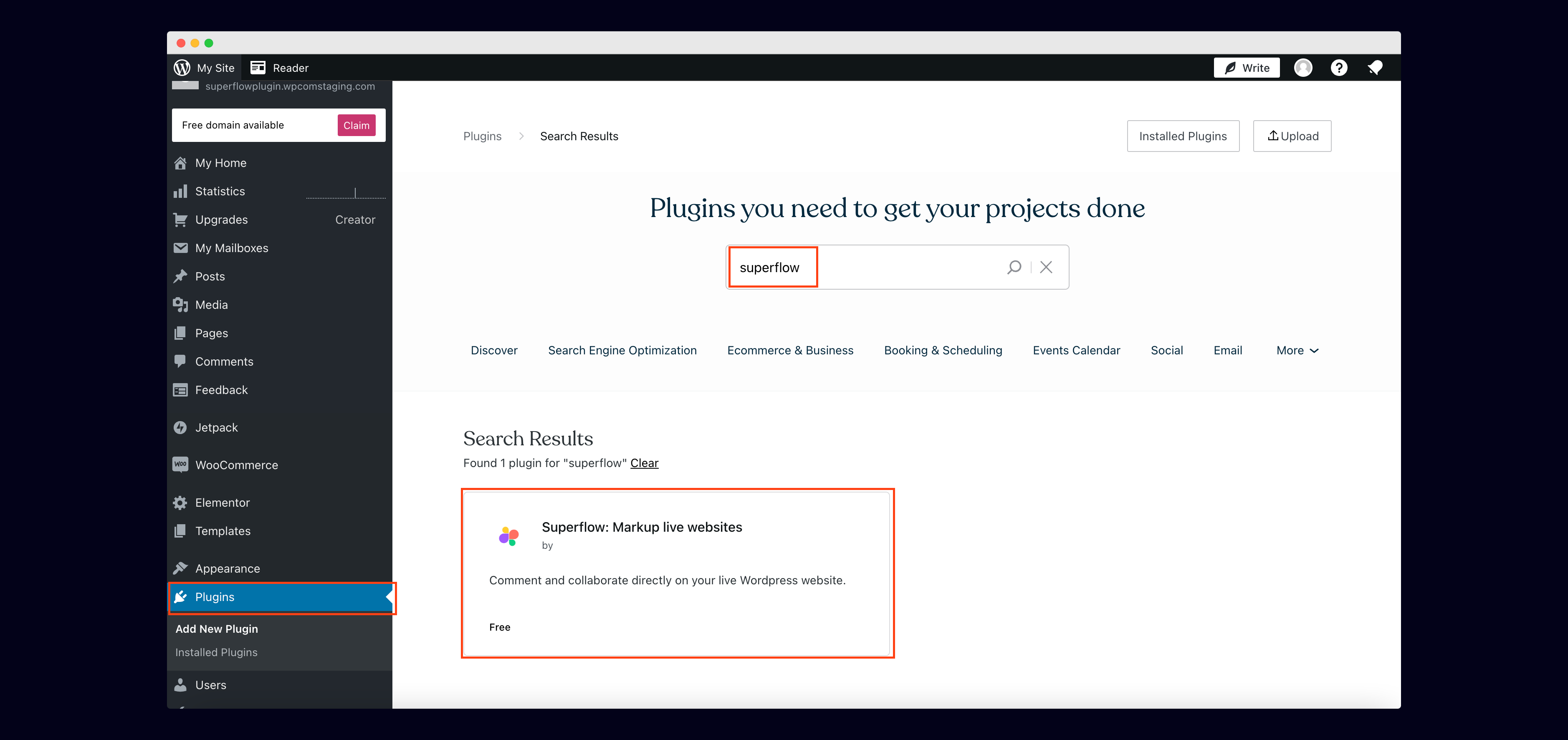The height and width of the screenshot is (740, 1568).
Task: Click the Feedback form icon
Action: coord(180,390)
